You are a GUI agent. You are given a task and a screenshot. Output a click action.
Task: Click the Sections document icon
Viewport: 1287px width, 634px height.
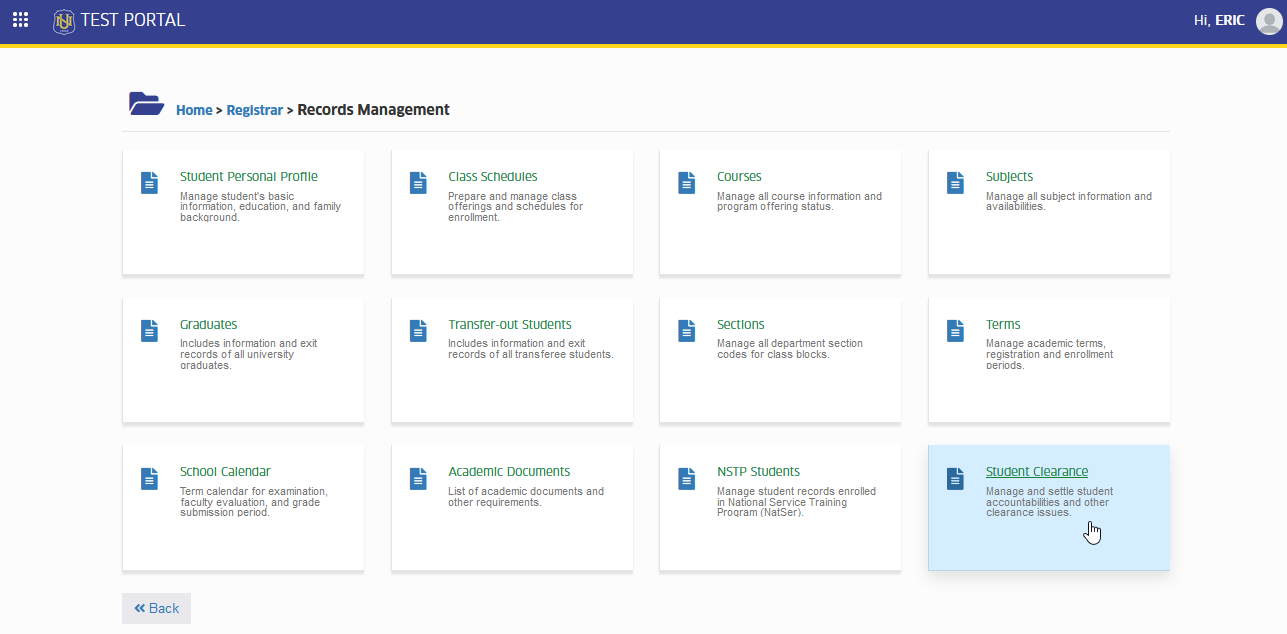click(x=687, y=331)
